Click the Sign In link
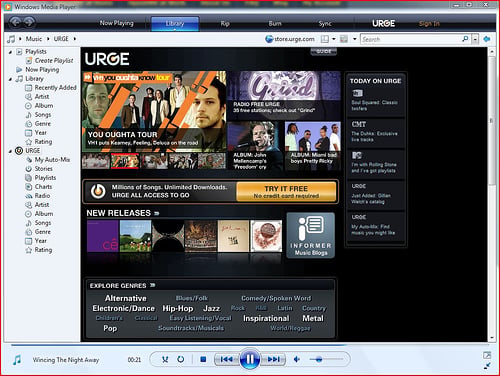The height and width of the screenshot is (376, 500). (x=429, y=23)
